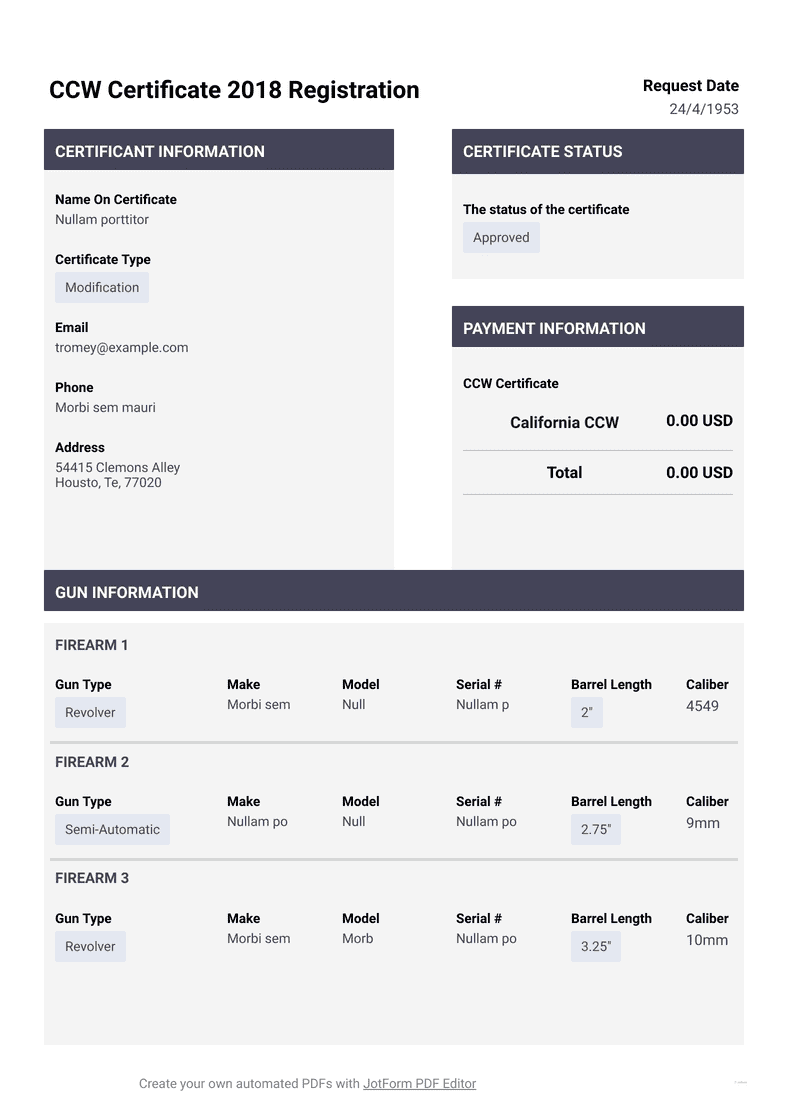Select the 10mm caliber value
790x1118 pixels.
707,940
